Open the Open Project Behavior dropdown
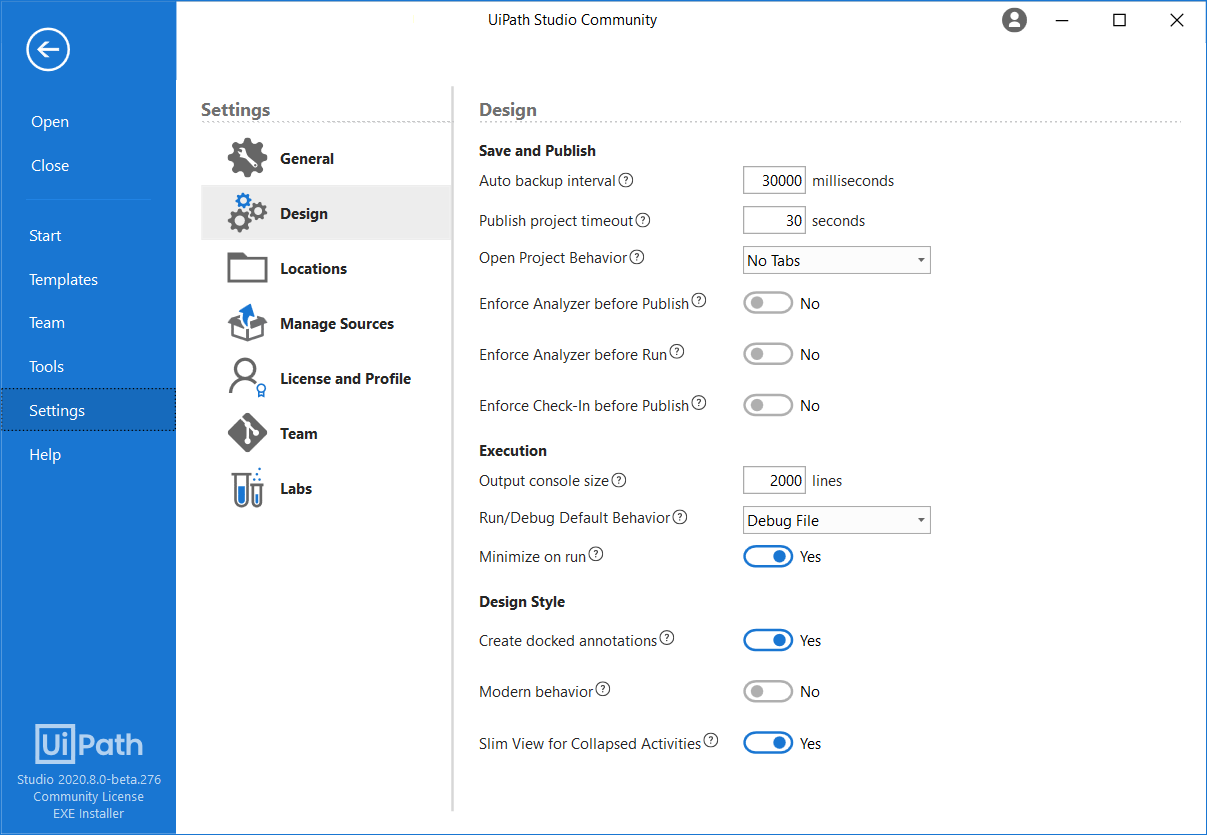Screen dimensions: 1207x835 837,260
